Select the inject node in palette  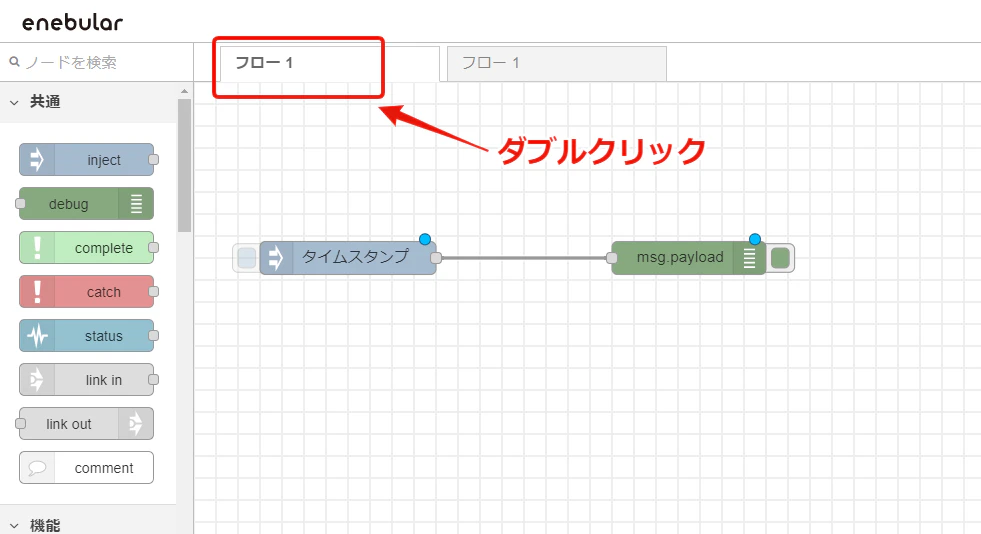86,159
